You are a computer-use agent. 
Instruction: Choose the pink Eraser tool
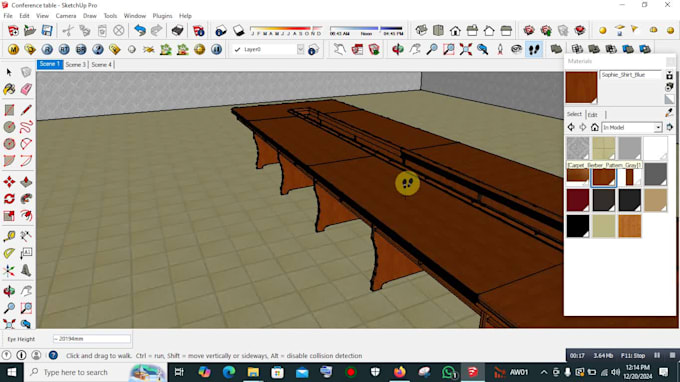[x=26, y=89]
